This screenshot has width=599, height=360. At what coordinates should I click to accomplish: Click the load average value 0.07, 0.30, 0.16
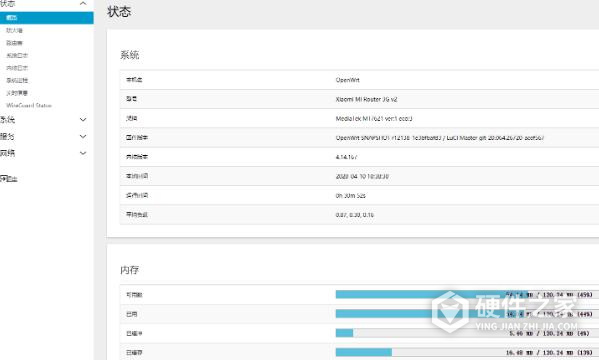pos(355,215)
